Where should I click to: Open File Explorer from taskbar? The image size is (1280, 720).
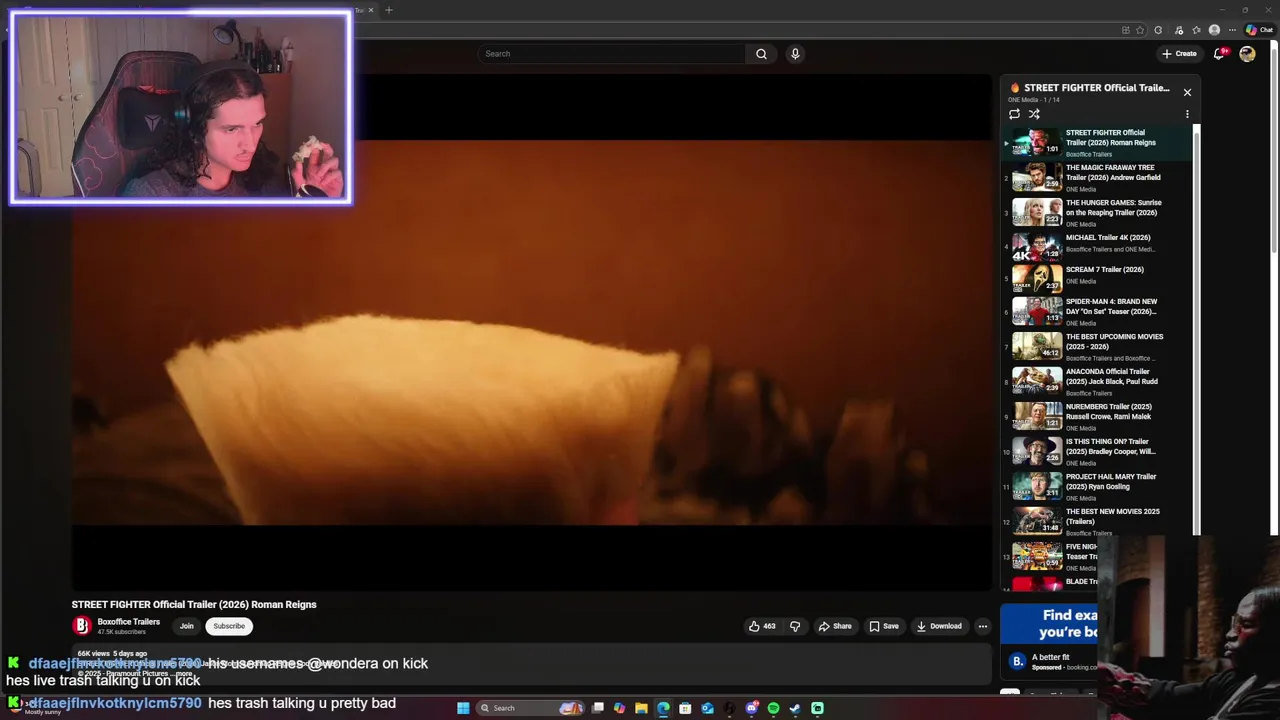(641, 708)
